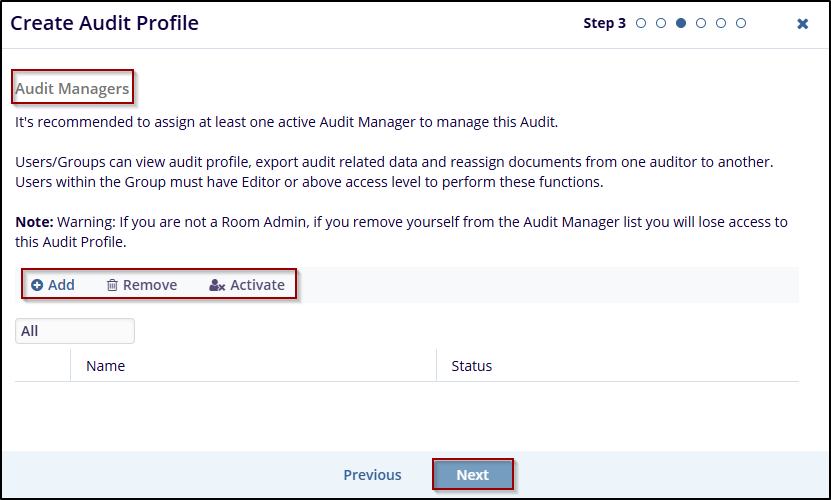
Task: Close the Create Audit Profile dialog
Action: 802,24
